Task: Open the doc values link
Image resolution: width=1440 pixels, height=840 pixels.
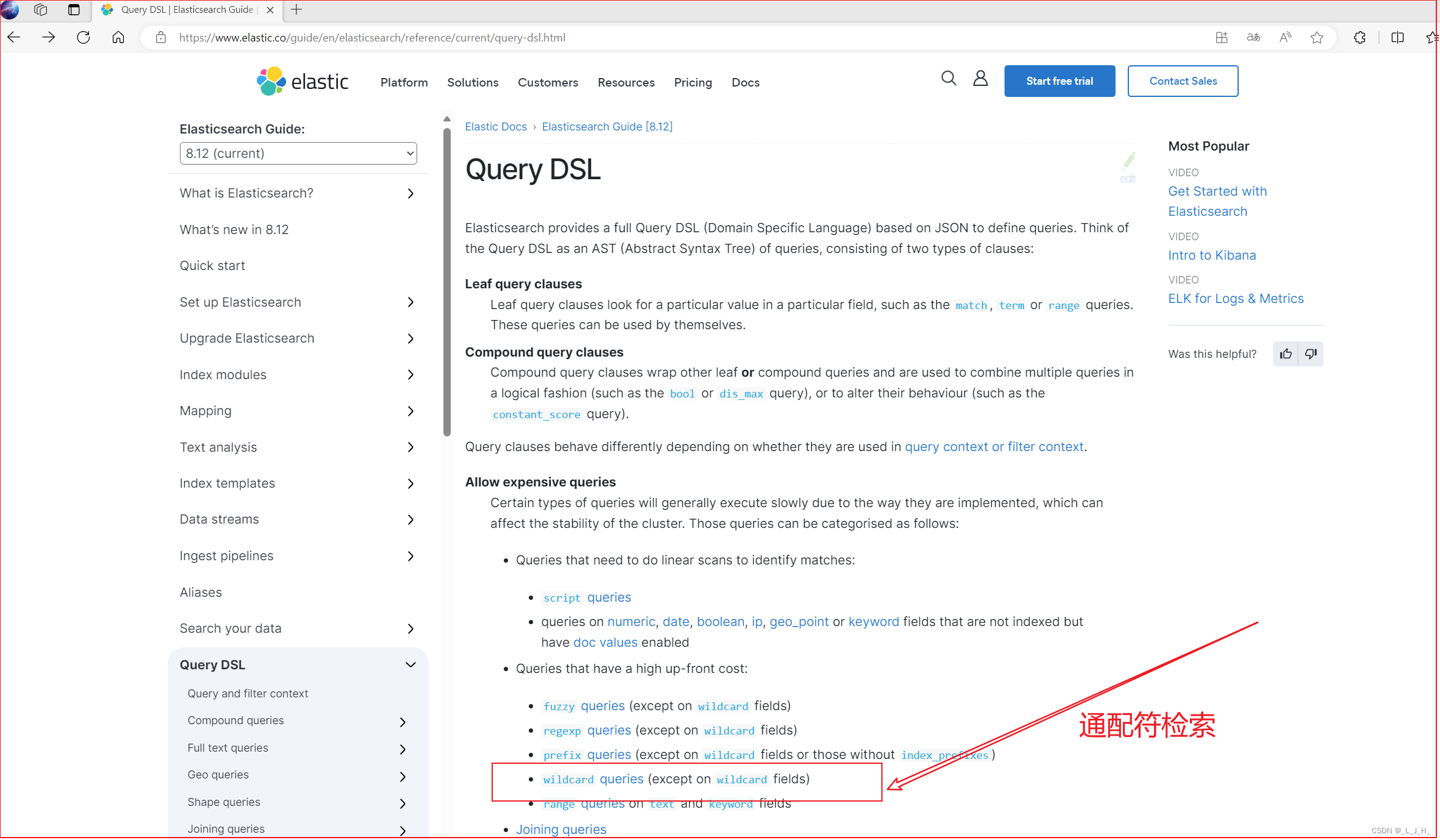Action: 605,642
